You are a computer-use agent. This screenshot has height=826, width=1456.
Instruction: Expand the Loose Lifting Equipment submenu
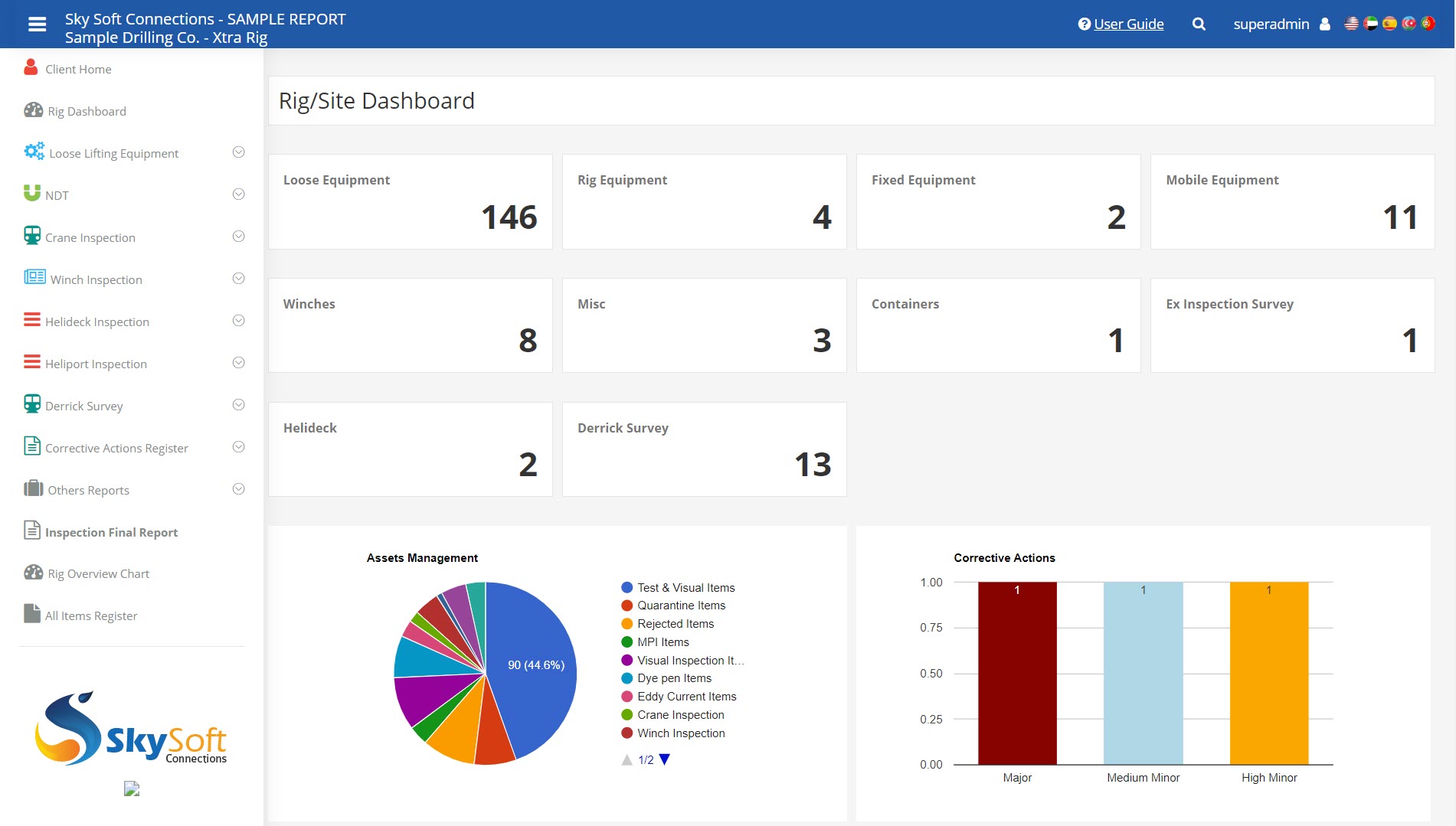pos(238,152)
